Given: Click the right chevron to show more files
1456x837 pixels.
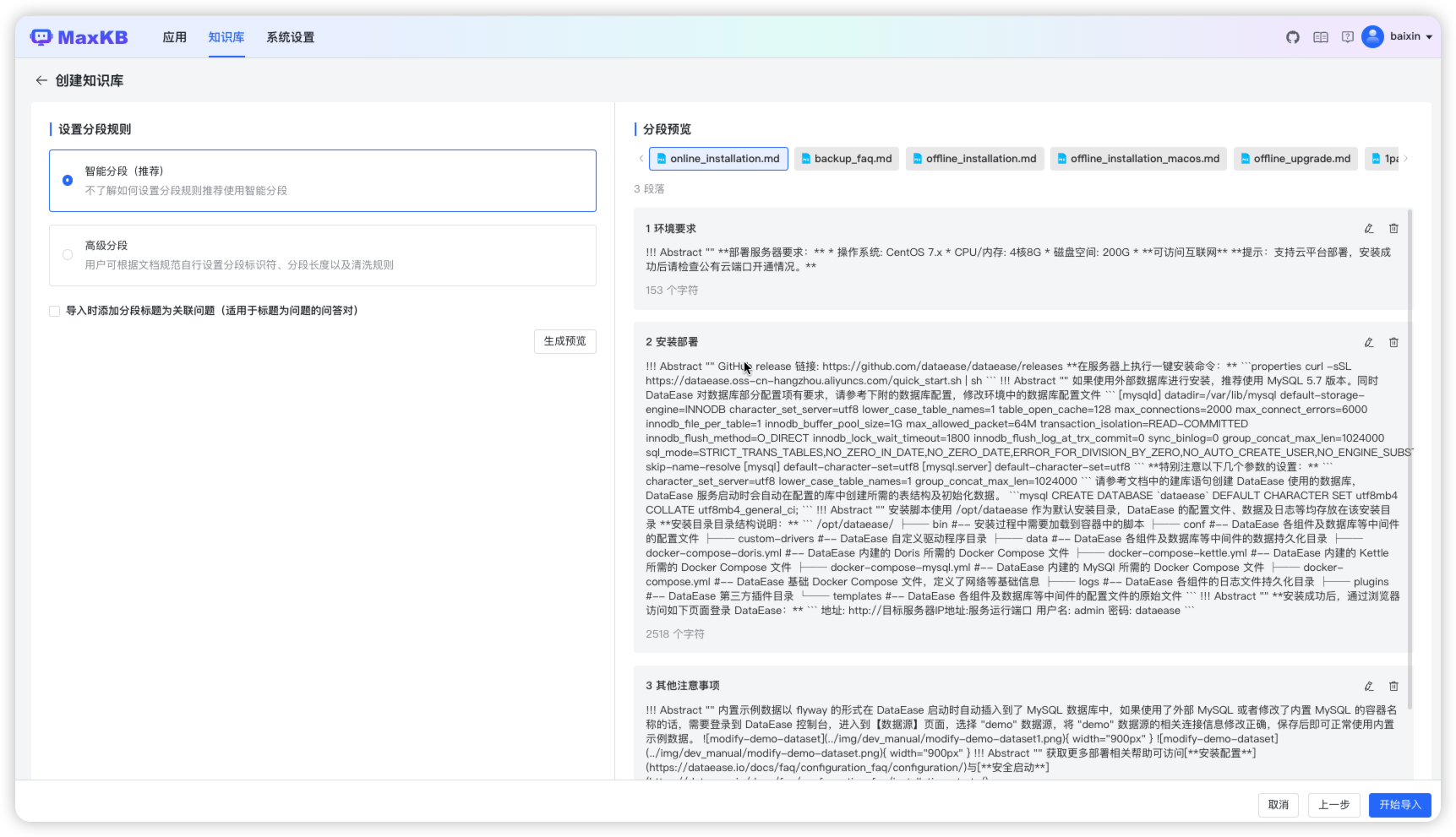Looking at the screenshot, I should 1405,158.
